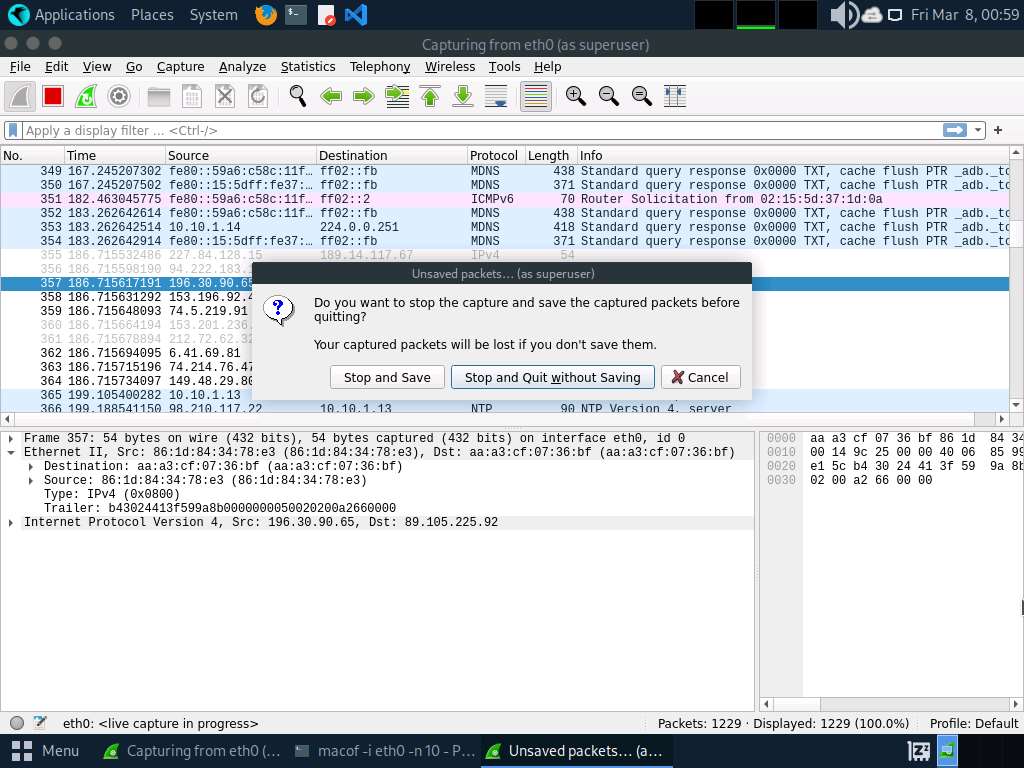Image resolution: width=1024 pixels, height=768 pixels.
Task: Open find packet magnifier icon
Action: point(298,97)
